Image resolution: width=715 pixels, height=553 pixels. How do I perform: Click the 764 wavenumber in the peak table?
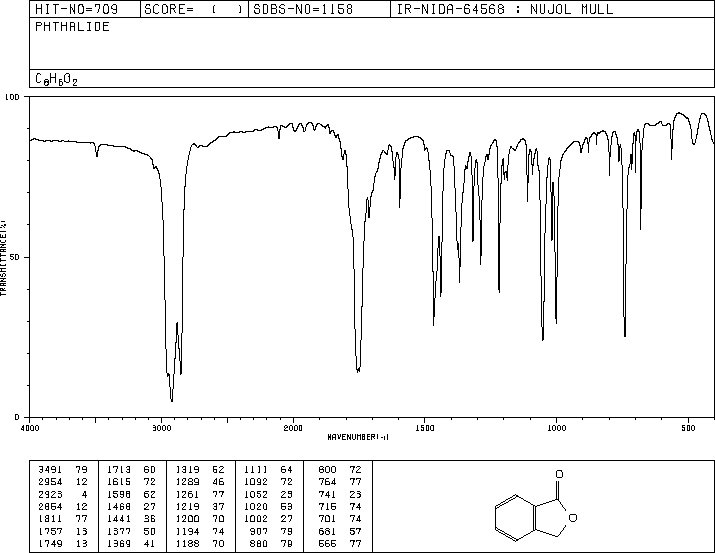[327, 482]
